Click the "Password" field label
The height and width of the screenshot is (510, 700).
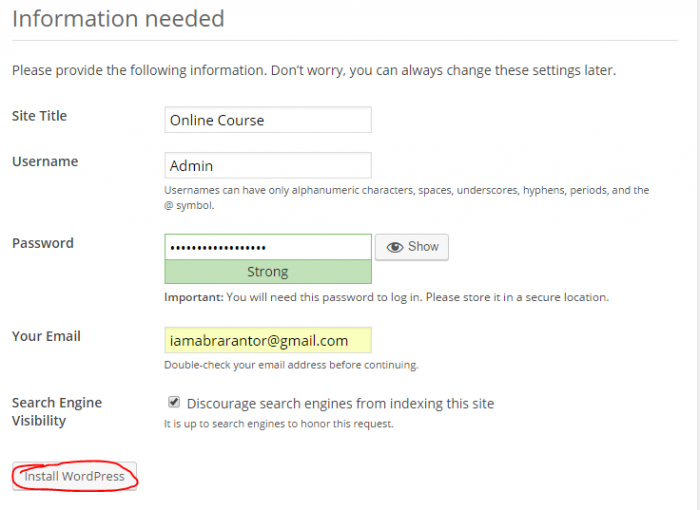[x=42, y=243]
